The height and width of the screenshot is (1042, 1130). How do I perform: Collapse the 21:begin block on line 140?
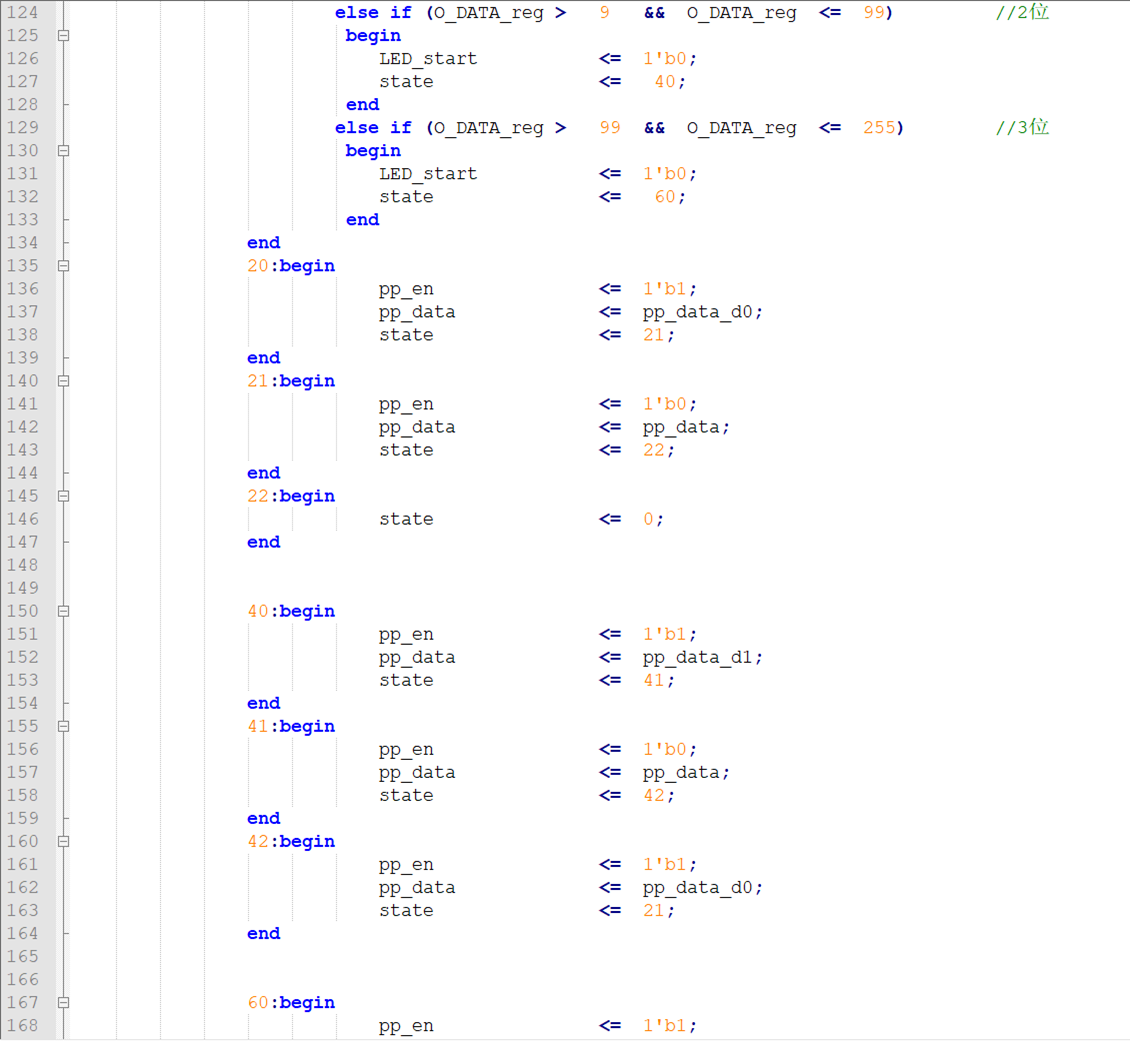coord(64,381)
